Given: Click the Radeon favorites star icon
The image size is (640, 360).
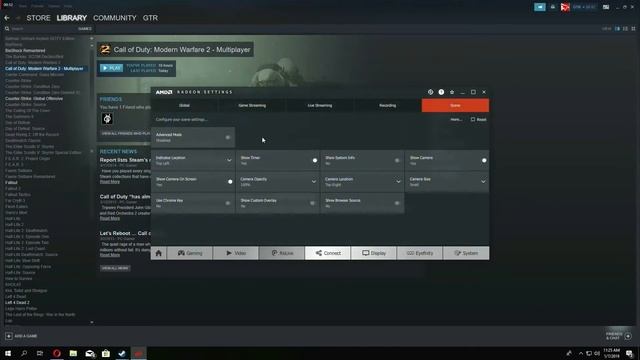Looking at the screenshot, I should tap(452, 92).
